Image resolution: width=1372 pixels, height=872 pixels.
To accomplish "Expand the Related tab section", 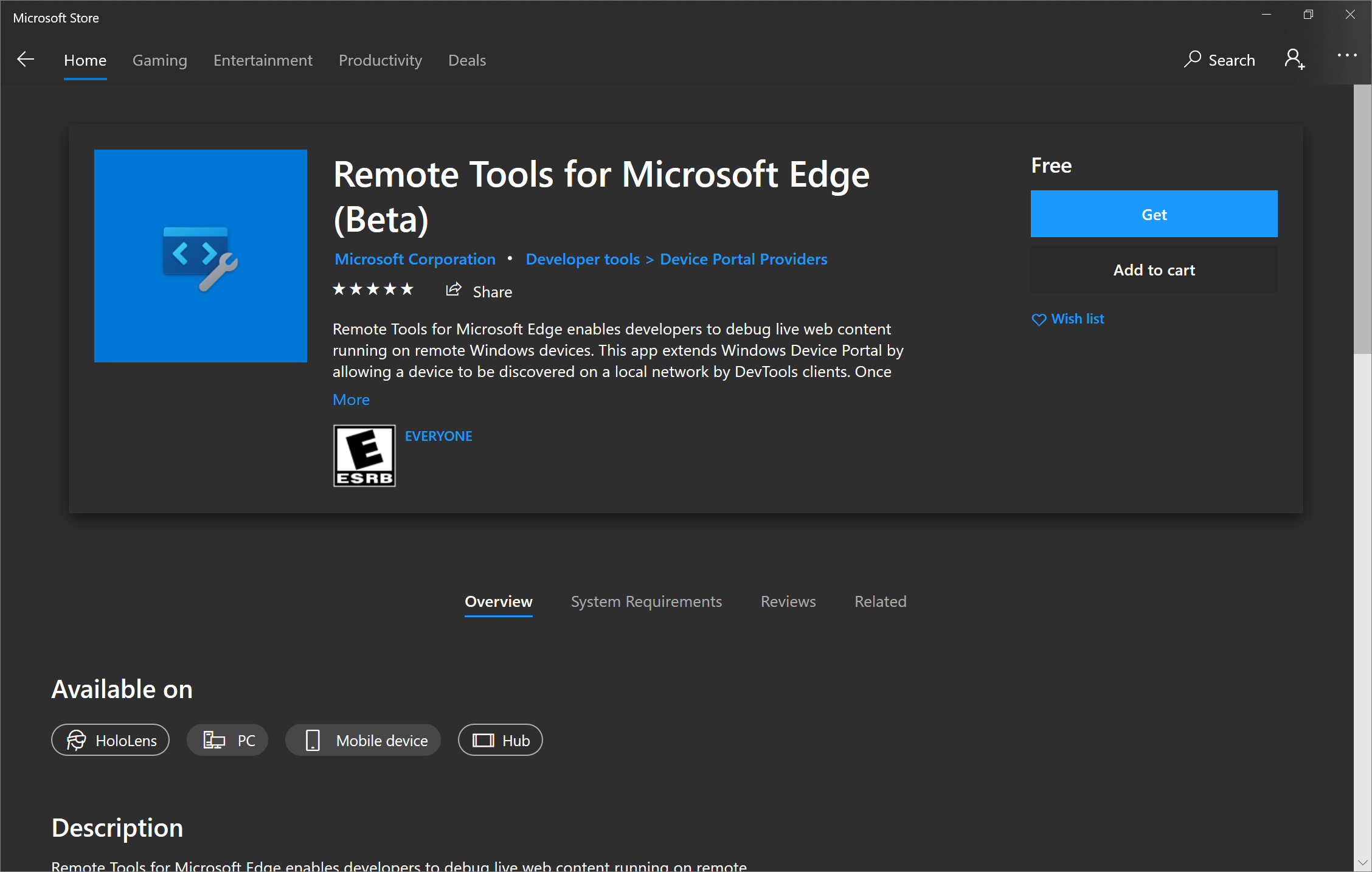I will pyautogui.click(x=880, y=601).
